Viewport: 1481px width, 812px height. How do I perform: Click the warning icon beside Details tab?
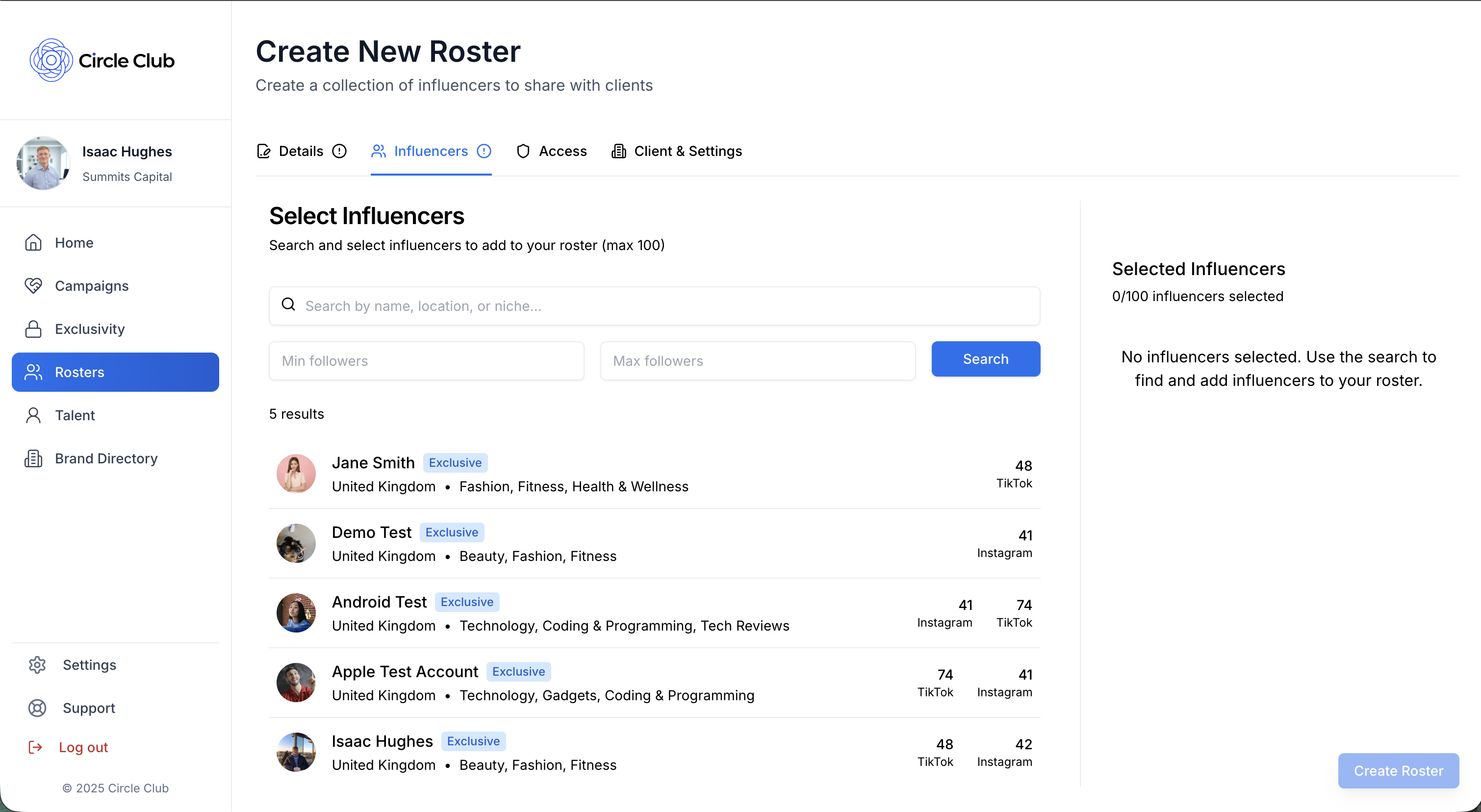coord(339,151)
